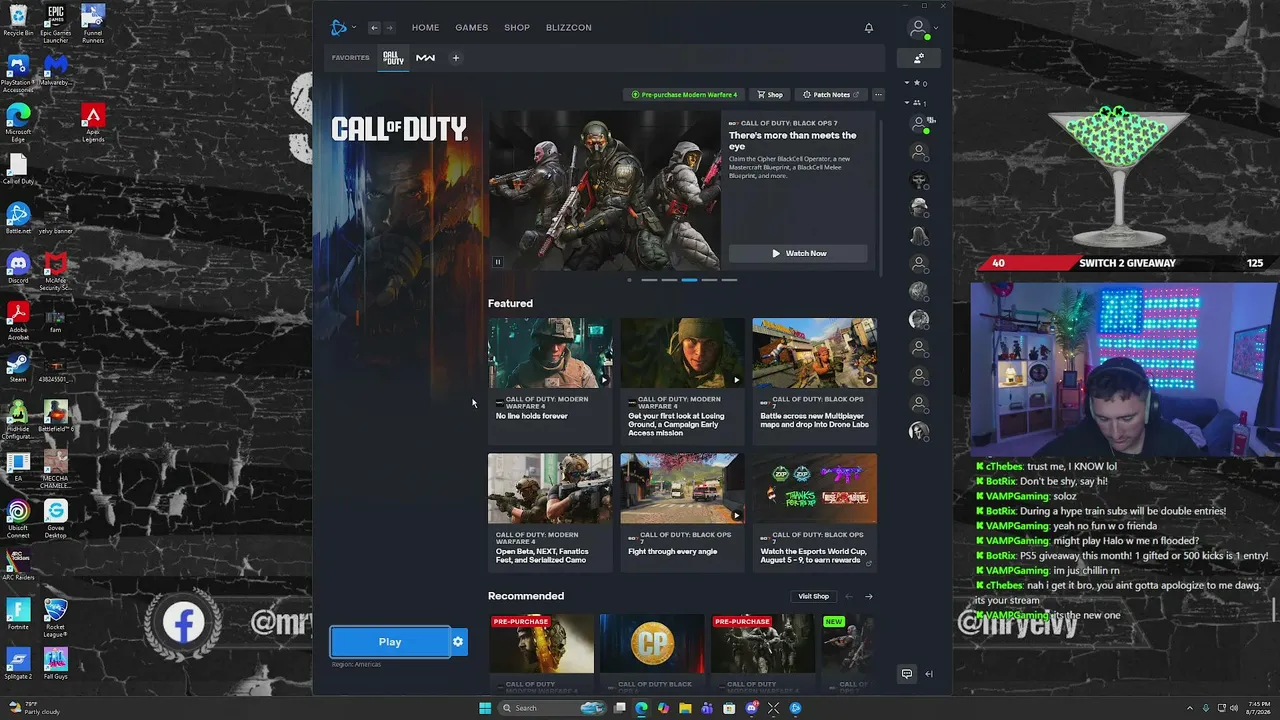Launch Fortnite desktop shortcut
This screenshot has width=1280, height=720.
pyautogui.click(x=18, y=615)
